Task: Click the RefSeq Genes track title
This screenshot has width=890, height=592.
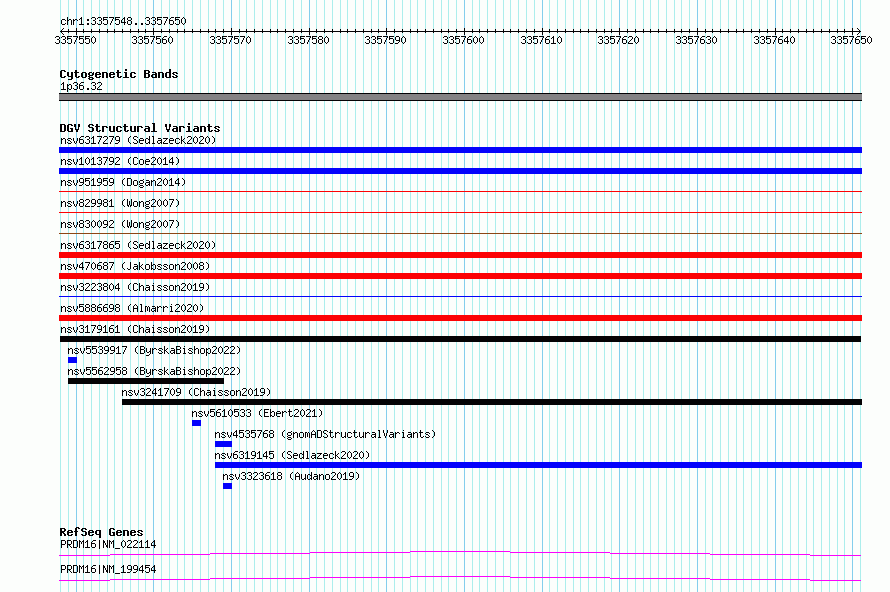Action: (x=101, y=532)
